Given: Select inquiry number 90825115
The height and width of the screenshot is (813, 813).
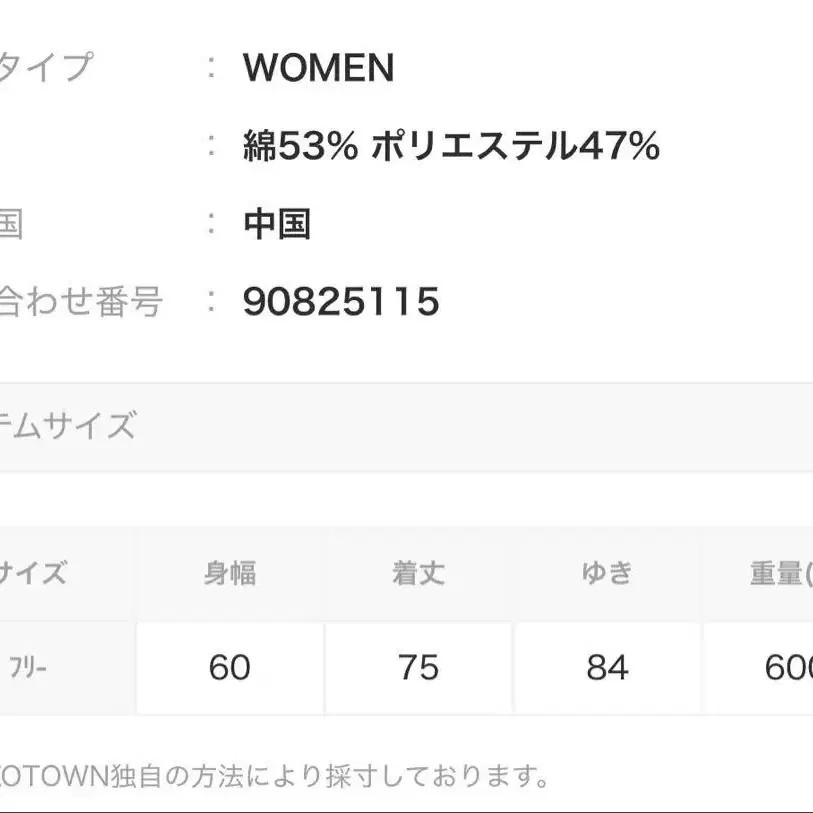Looking at the screenshot, I should 341,301.
